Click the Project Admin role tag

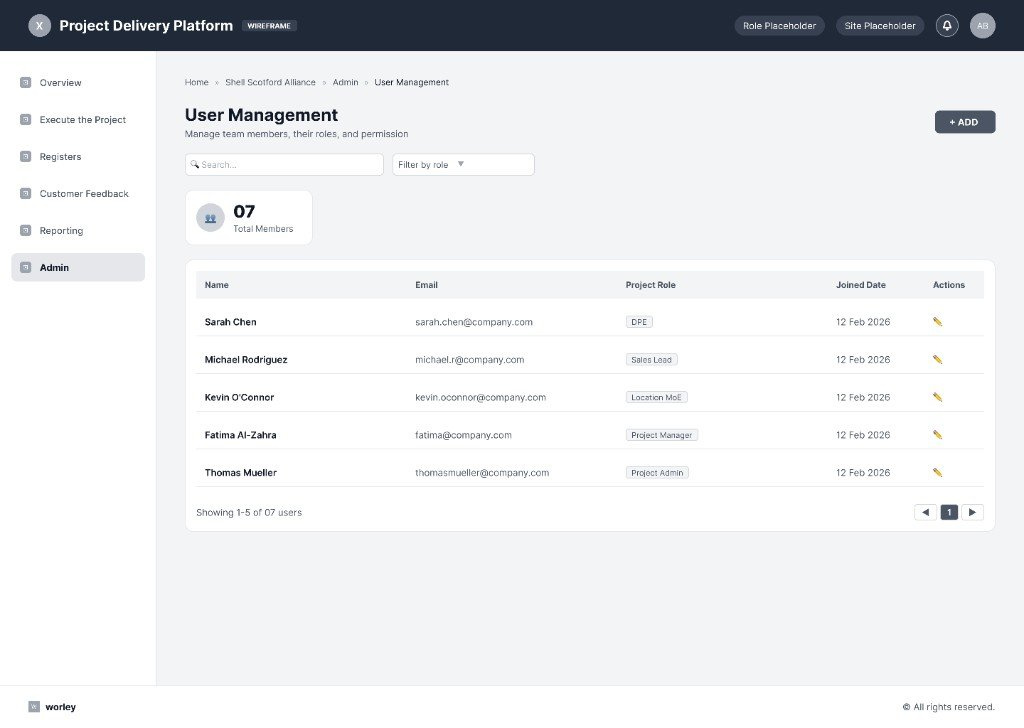coord(657,473)
